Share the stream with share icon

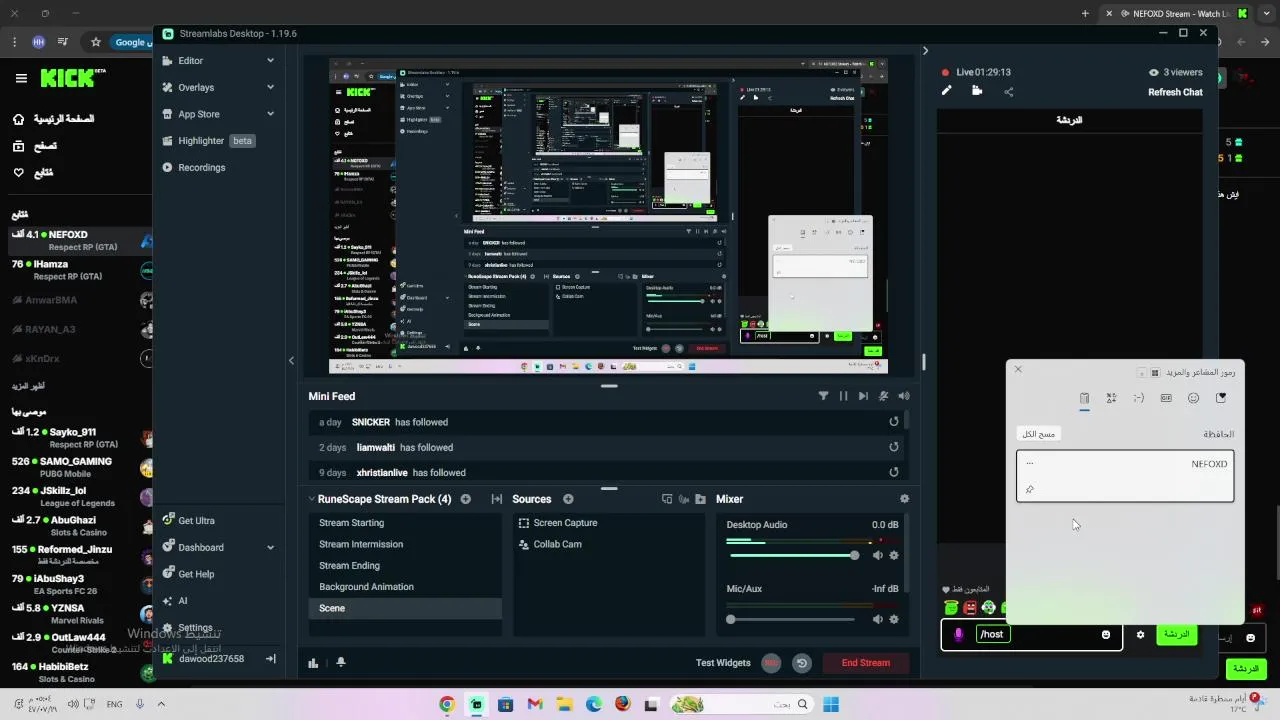1008,92
